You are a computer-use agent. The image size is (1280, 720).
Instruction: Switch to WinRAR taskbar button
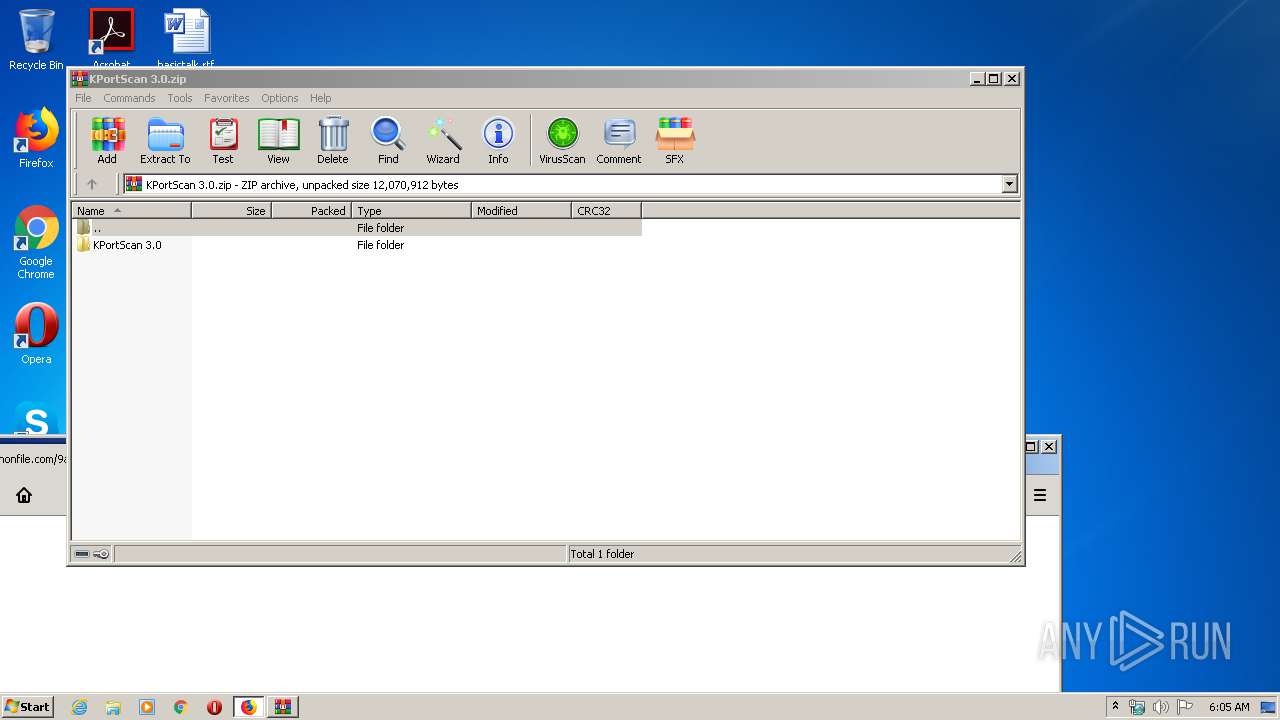click(x=282, y=707)
